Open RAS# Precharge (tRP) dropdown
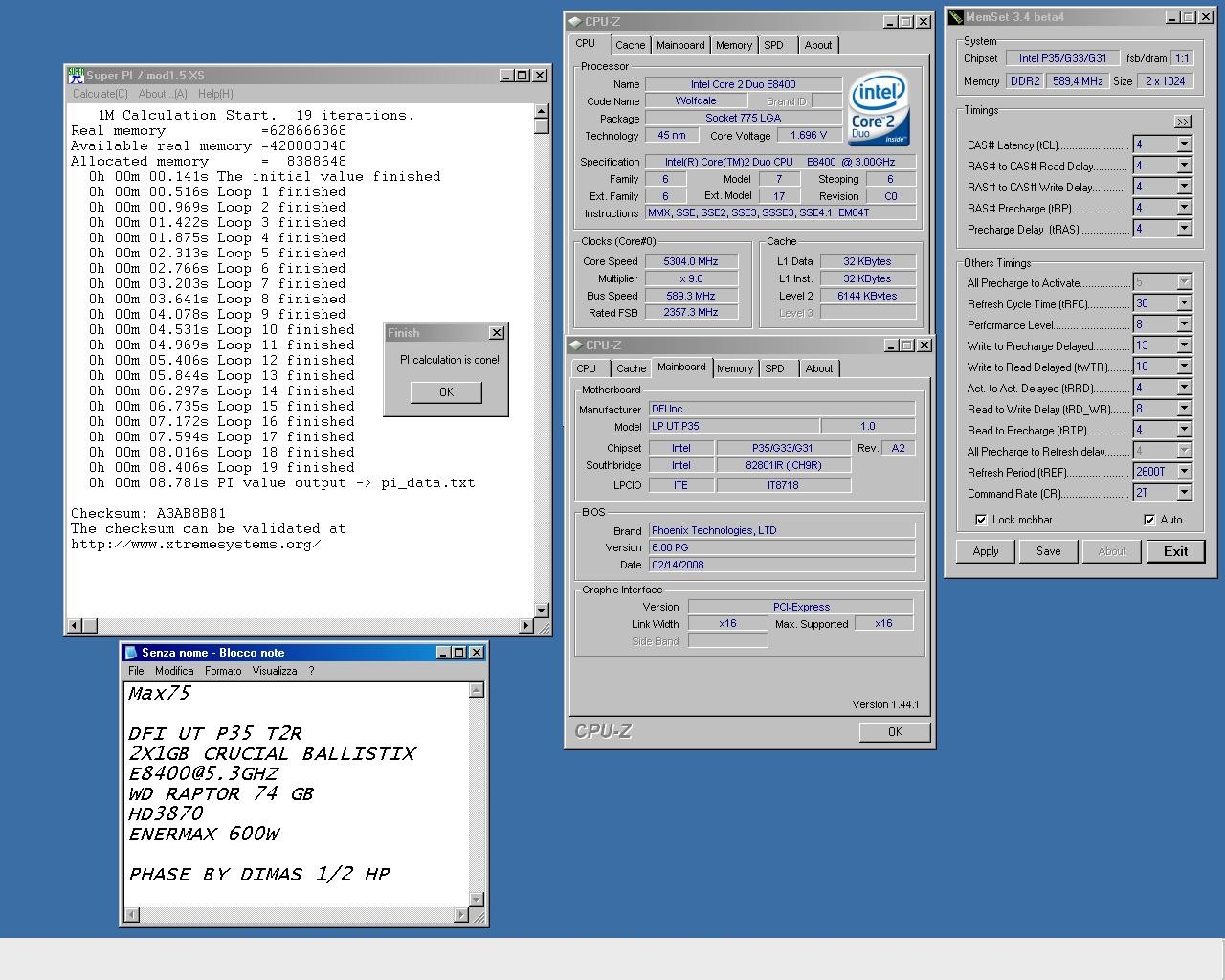Image resolution: width=1225 pixels, height=980 pixels. tap(1184, 208)
